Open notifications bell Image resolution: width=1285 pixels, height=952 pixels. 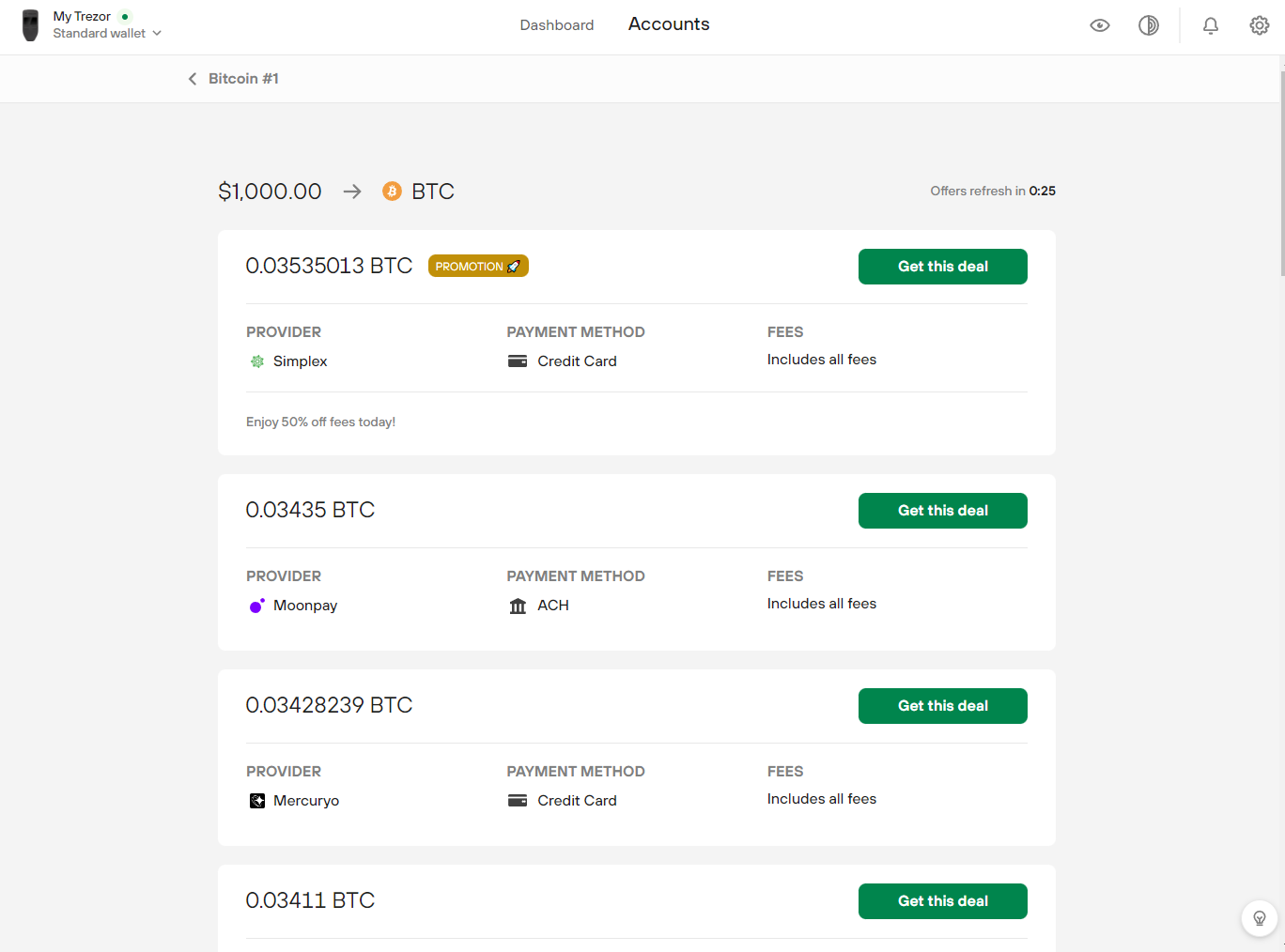tap(1211, 25)
